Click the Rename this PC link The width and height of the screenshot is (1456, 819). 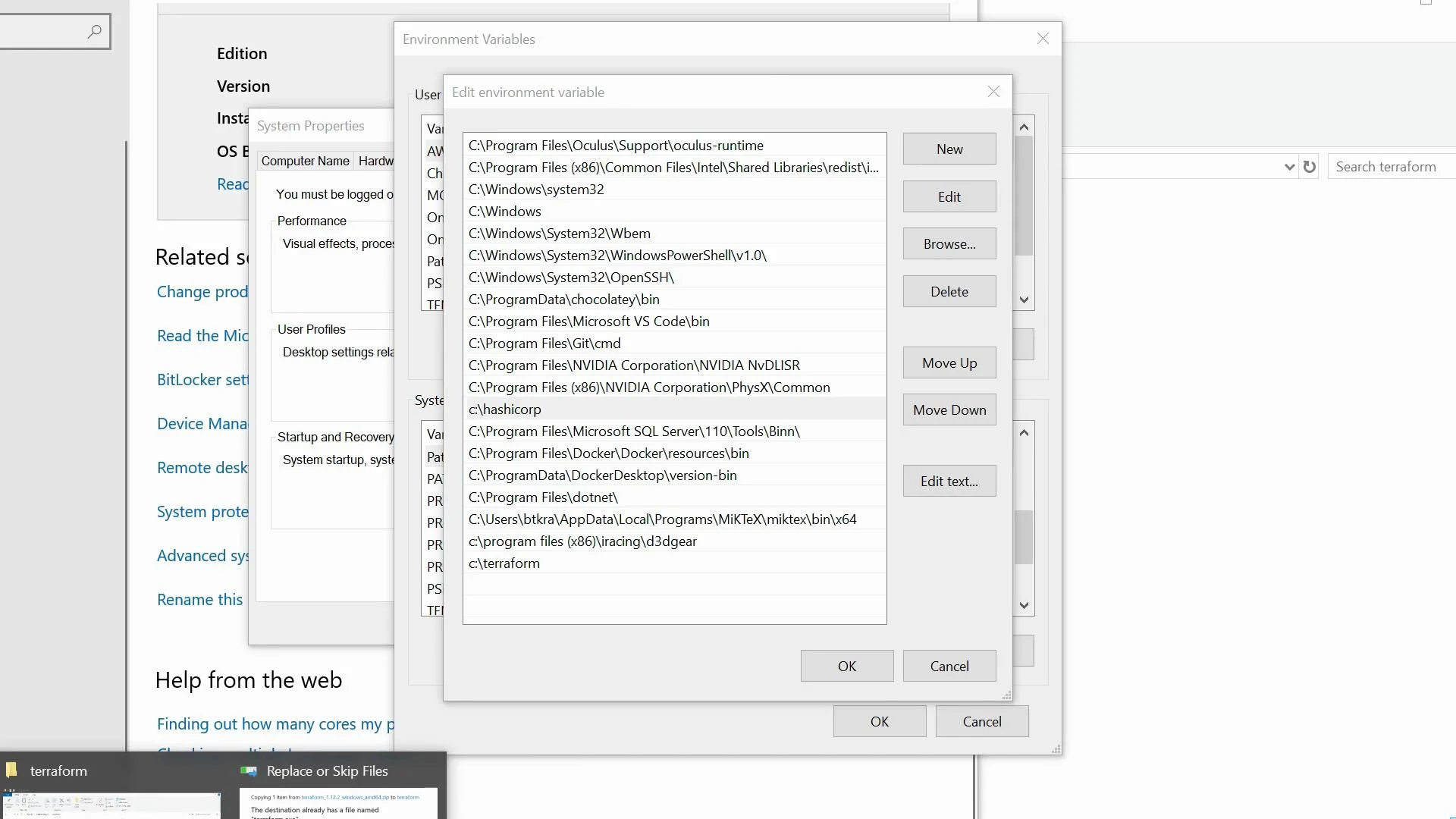[x=199, y=599]
